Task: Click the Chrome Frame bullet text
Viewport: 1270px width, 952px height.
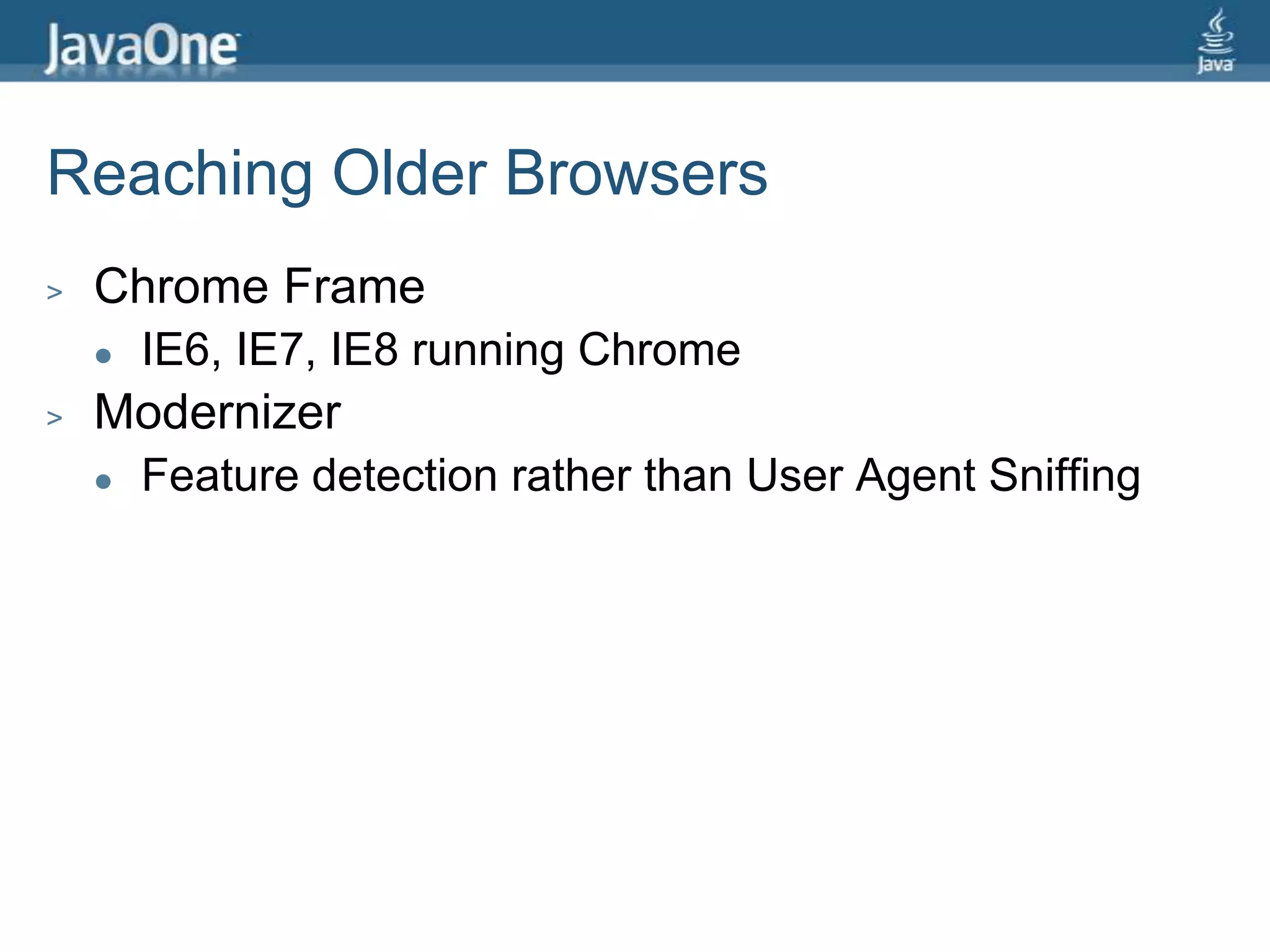Action: pos(259,286)
